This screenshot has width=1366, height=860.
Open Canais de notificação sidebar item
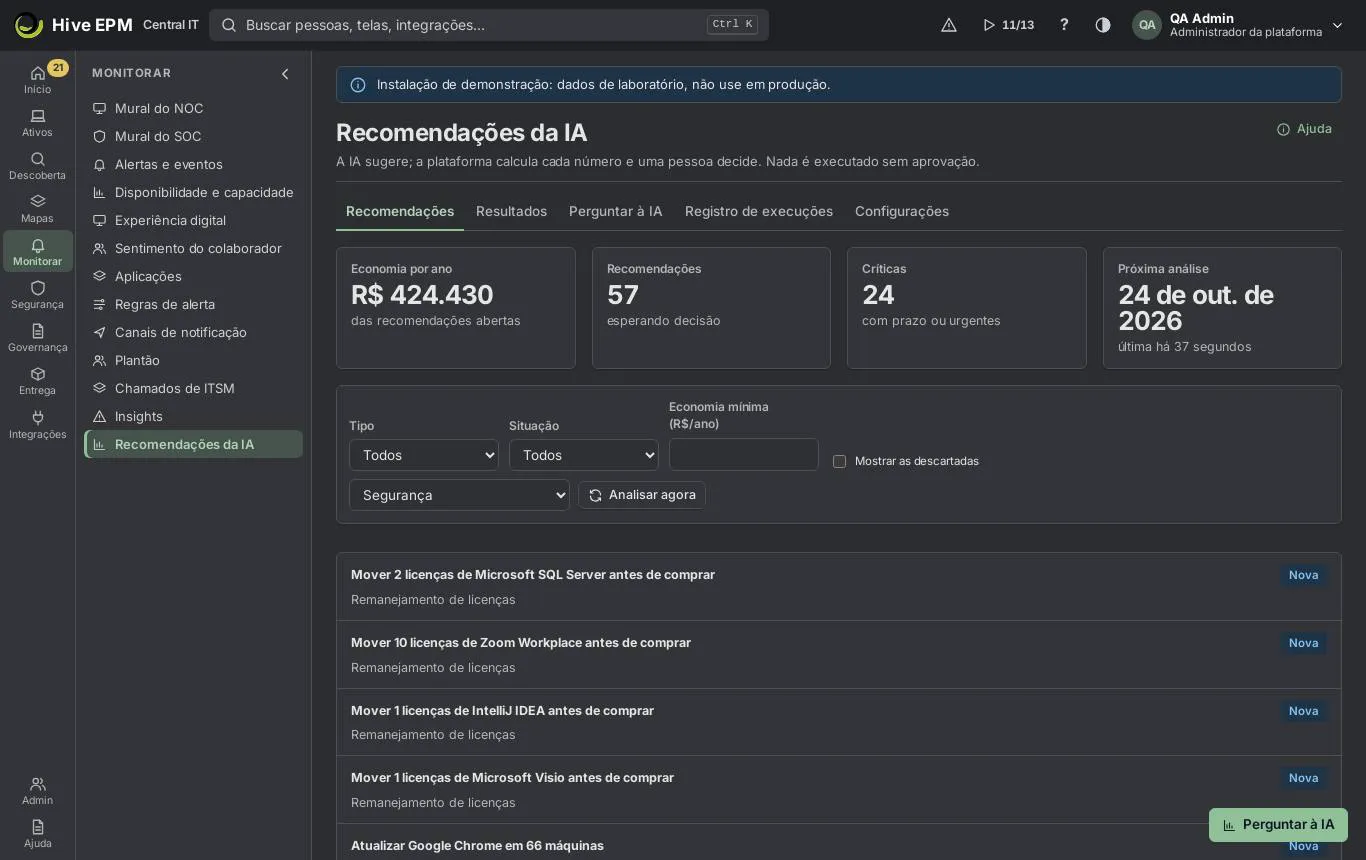(194, 332)
